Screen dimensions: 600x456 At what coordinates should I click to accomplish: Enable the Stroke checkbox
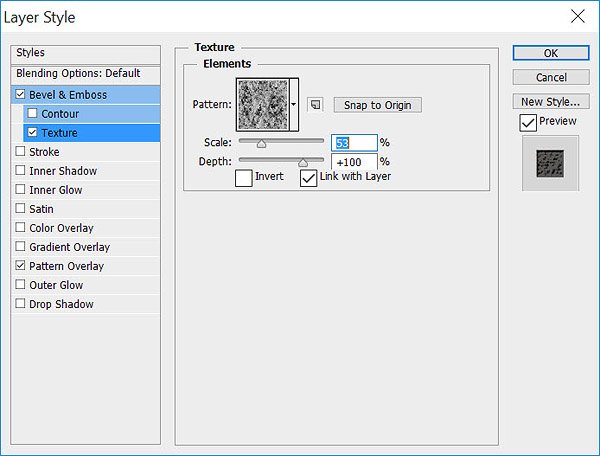(20, 151)
